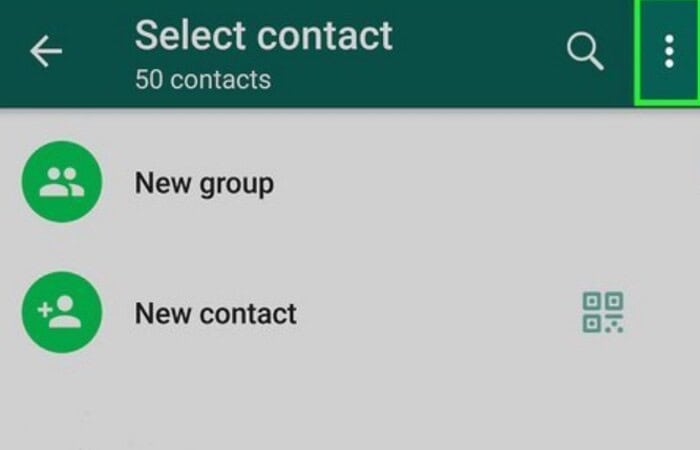The width and height of the screenshot is (700, 450).
Task: Click the plus sign on the New contact circle
Action: click(x=45, y=310)
